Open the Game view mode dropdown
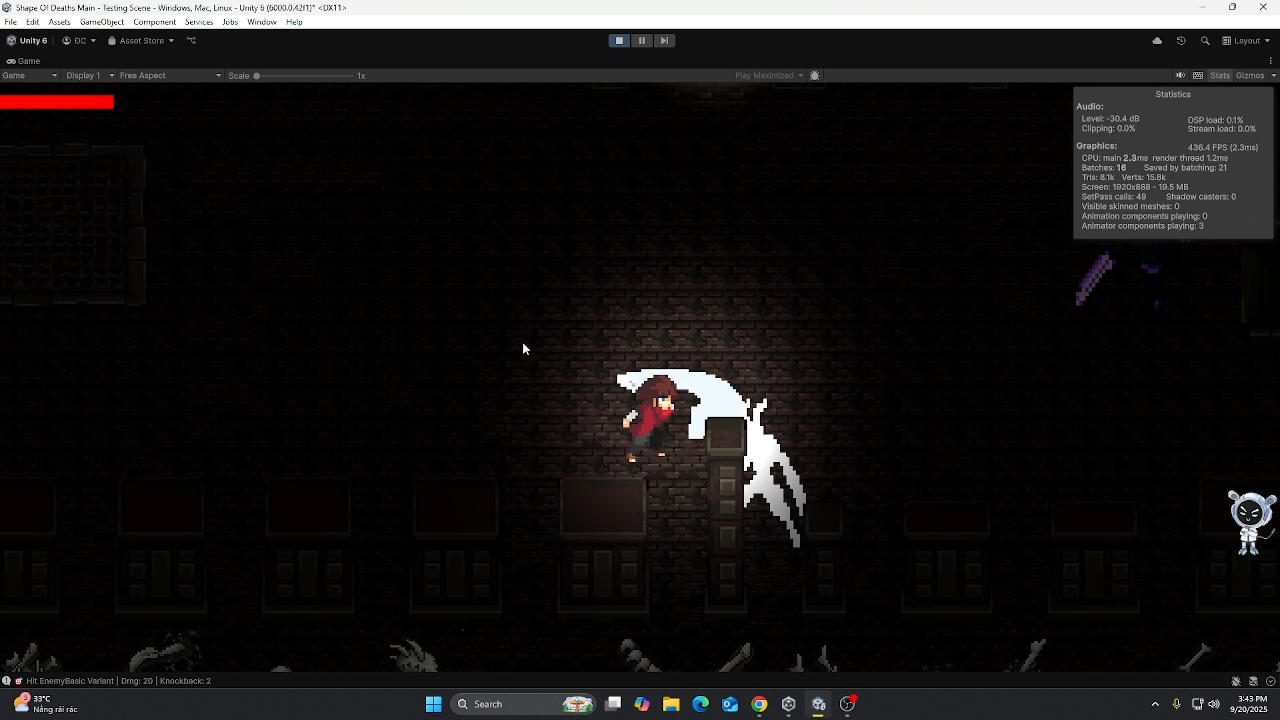1280x720 pixels. point(30,76)
